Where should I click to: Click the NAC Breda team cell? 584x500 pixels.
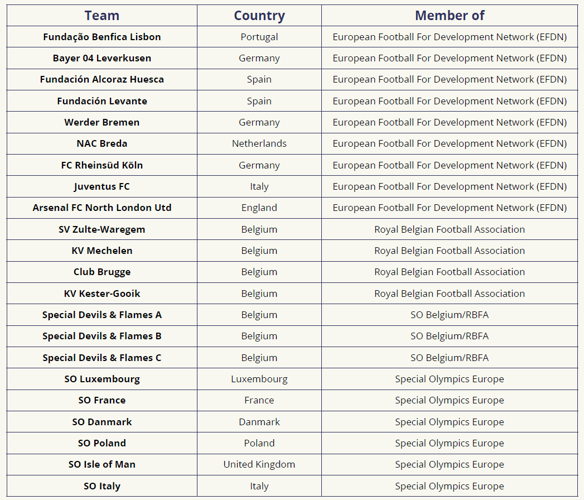click(x=102, y=143)
